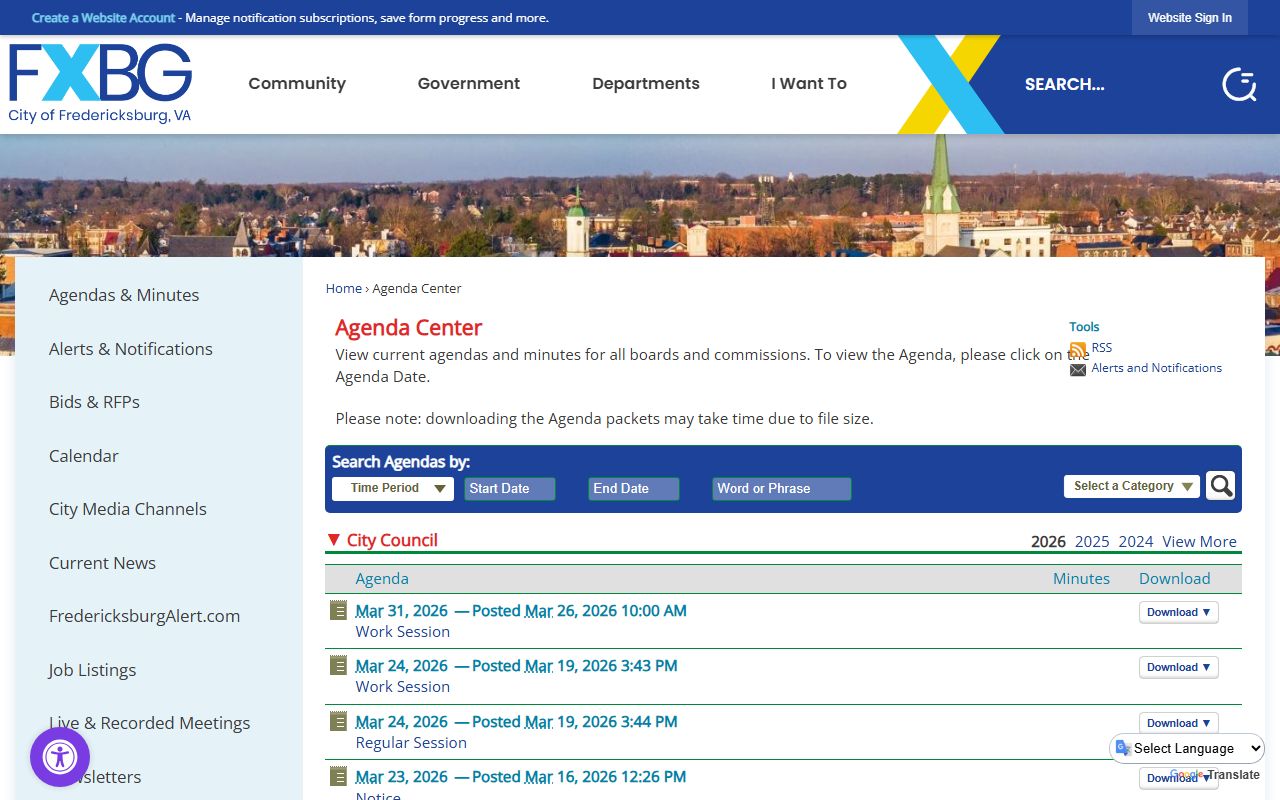
Task: Select the 2026 year tab
Action: click(1048, 541)
